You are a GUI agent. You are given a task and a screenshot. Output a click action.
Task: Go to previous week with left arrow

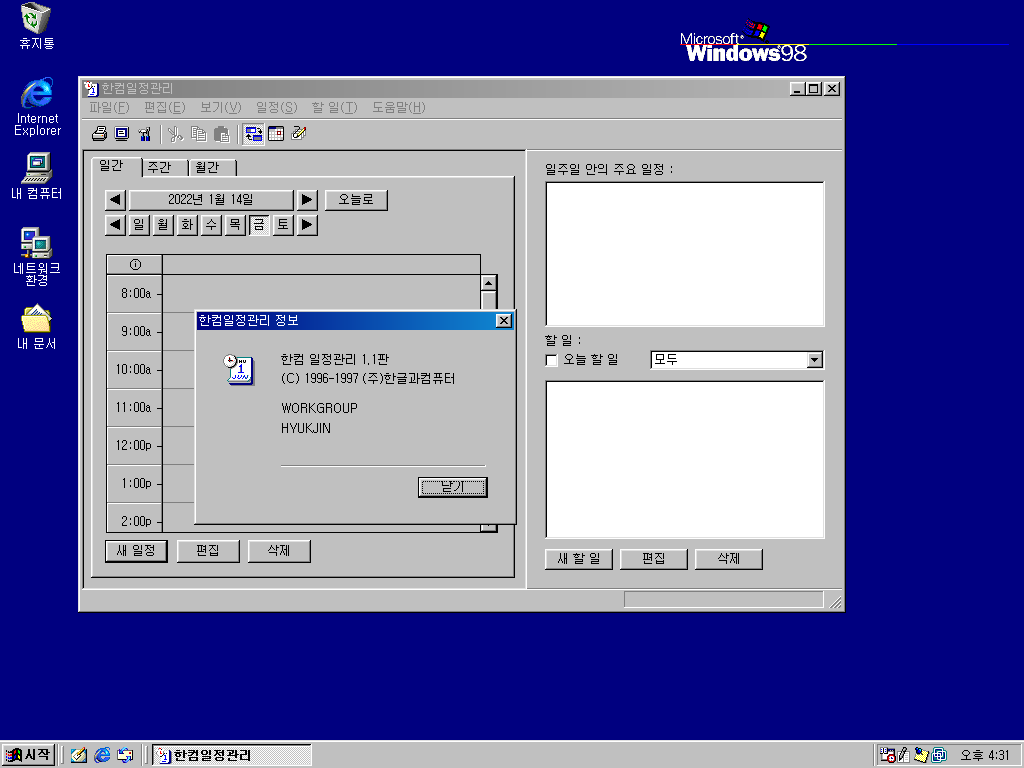(x=116, y=225)
